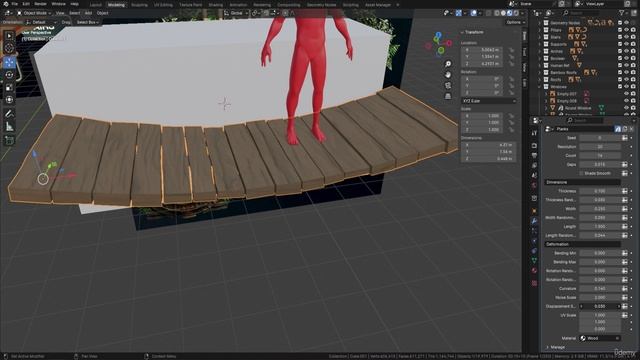The height and width of the screenshot is (360, 640).
Task: Click the viewport zoom magnifier icon
Action: point(448,64)
